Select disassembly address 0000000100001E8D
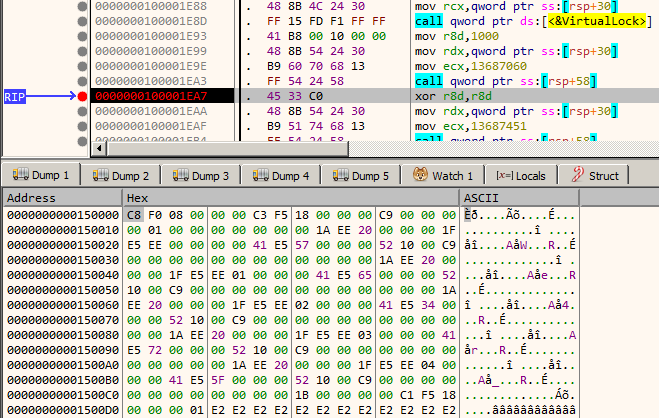The image size is (659, 418). [151, 21]
